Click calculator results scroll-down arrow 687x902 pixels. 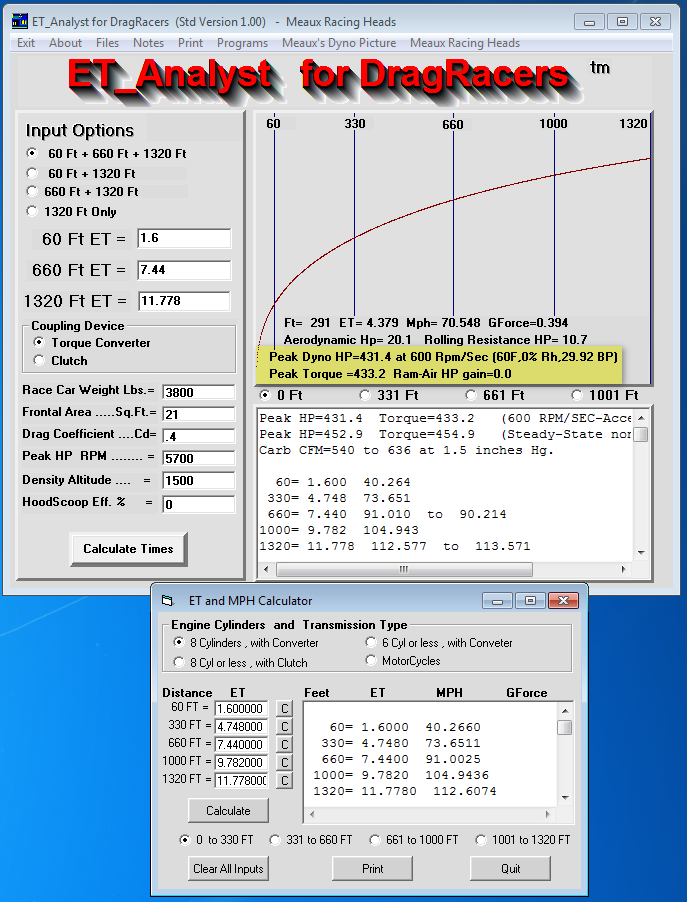pos(565,797)
